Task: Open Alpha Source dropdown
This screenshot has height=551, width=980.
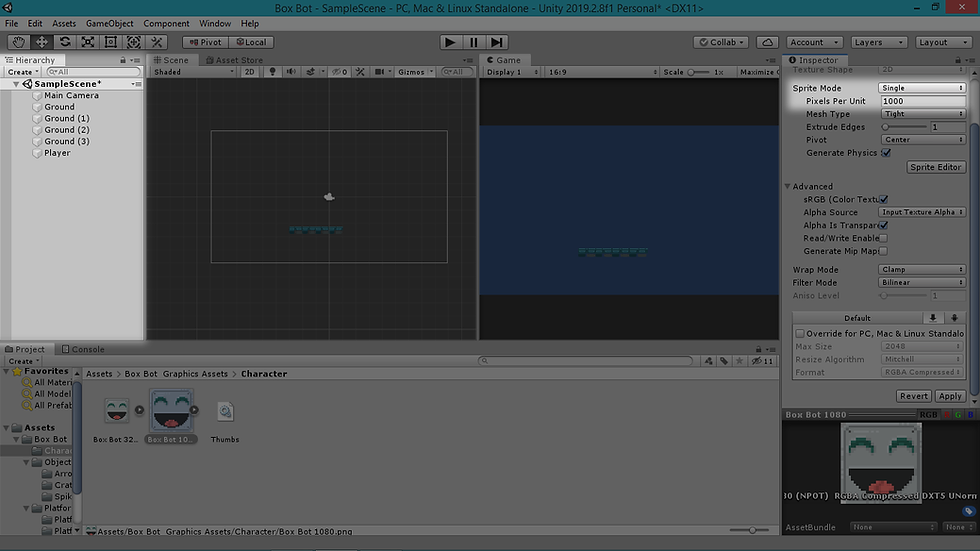Action: [922, 212]
